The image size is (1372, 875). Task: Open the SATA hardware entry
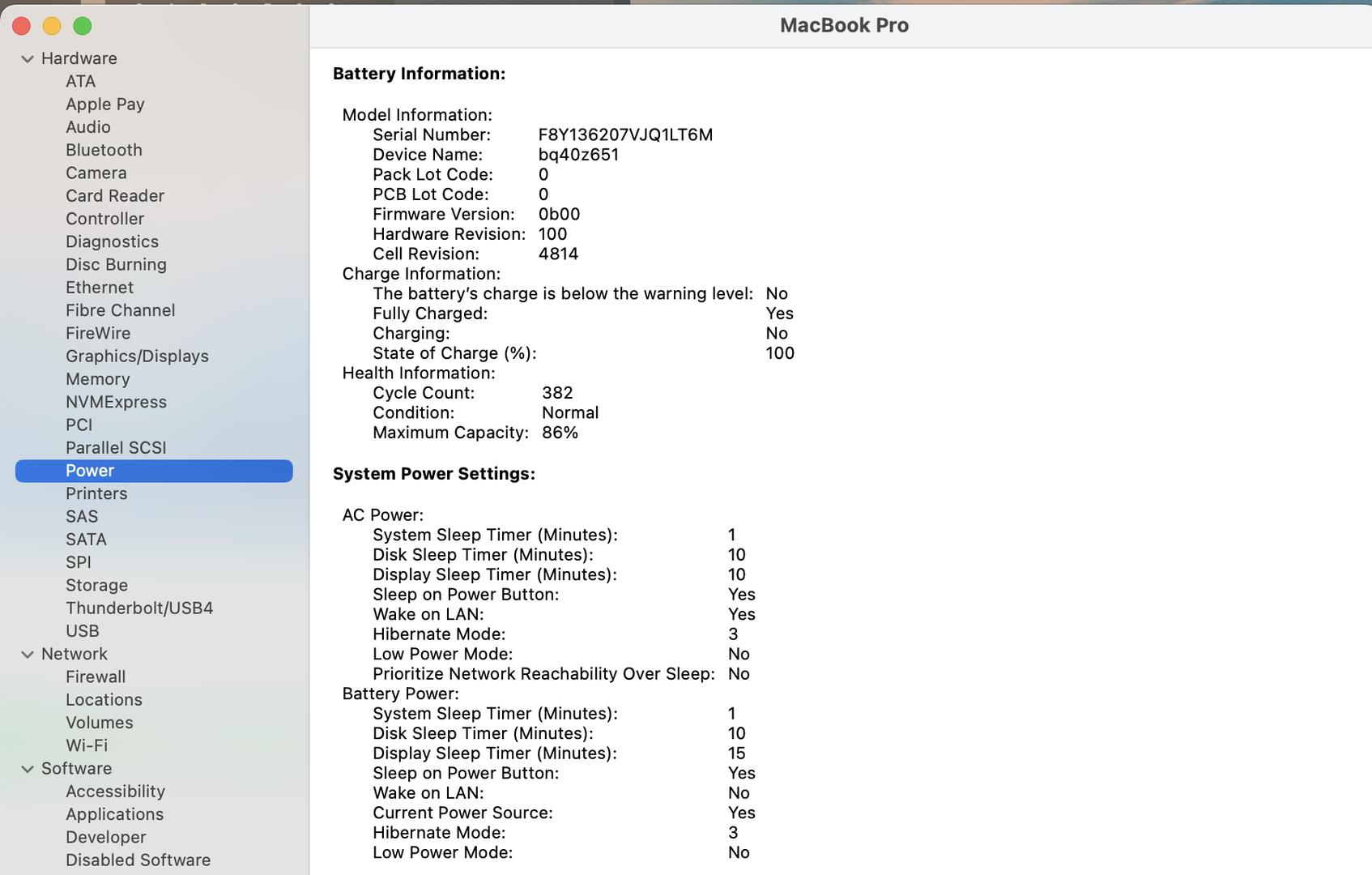click(86, 539)
